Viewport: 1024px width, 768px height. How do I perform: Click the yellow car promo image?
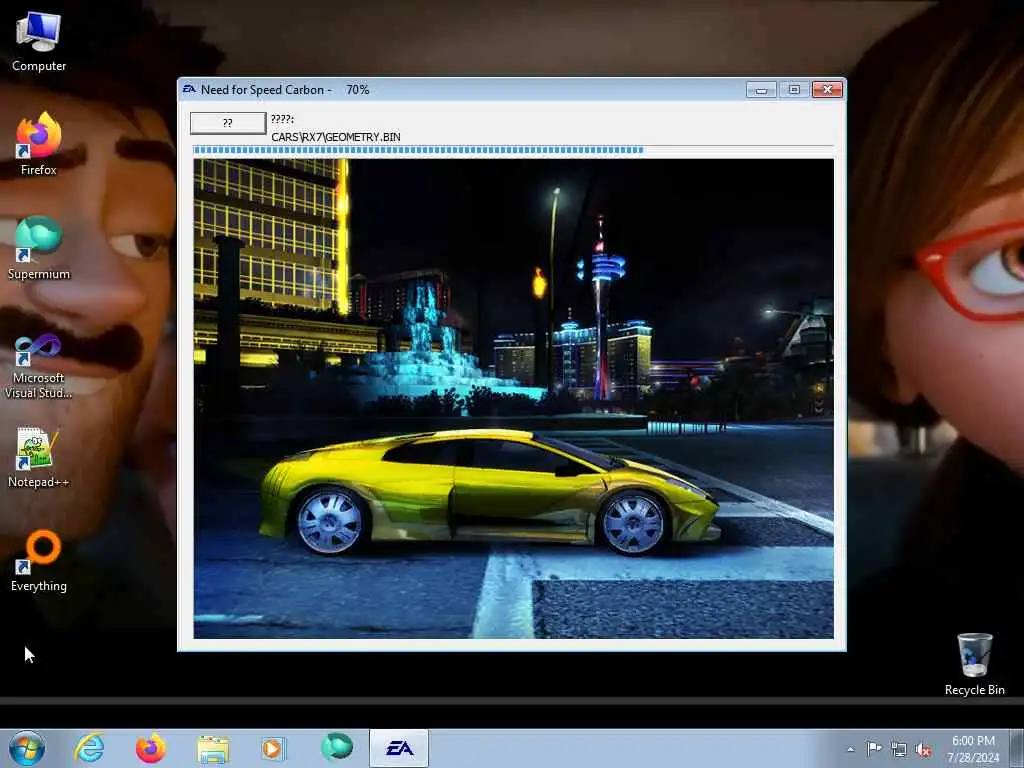[x=513, y=398]
